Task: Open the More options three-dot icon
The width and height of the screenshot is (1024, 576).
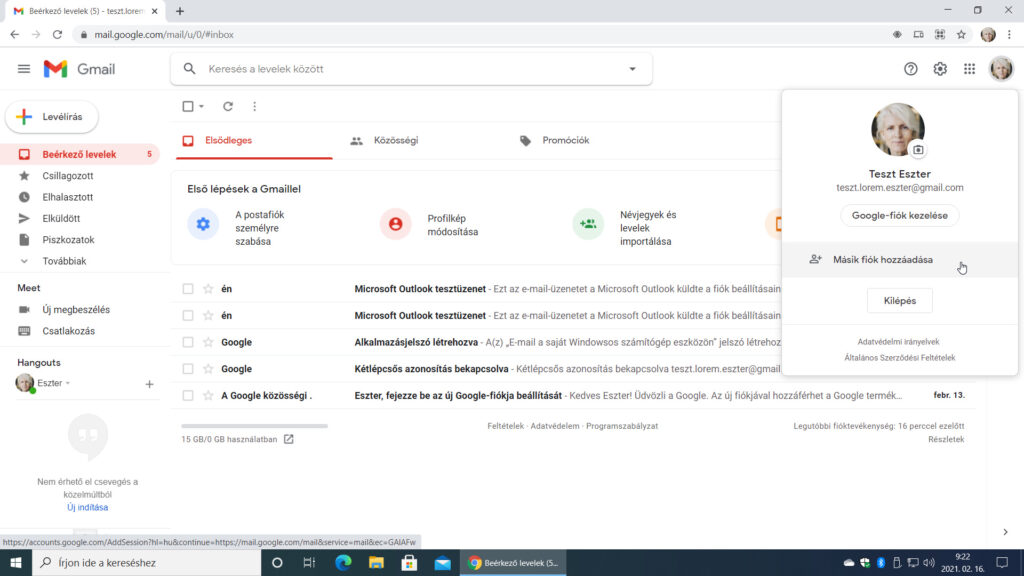Action: [255, 106]
